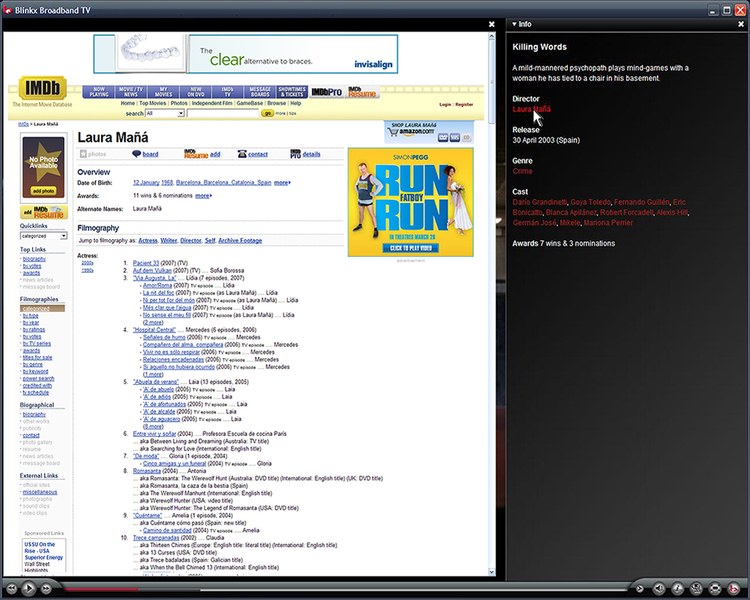The width and height of the screenshot is (750, 600).
Task: Click the IMDbPro details icon
Action: click(x=295, y=154)
